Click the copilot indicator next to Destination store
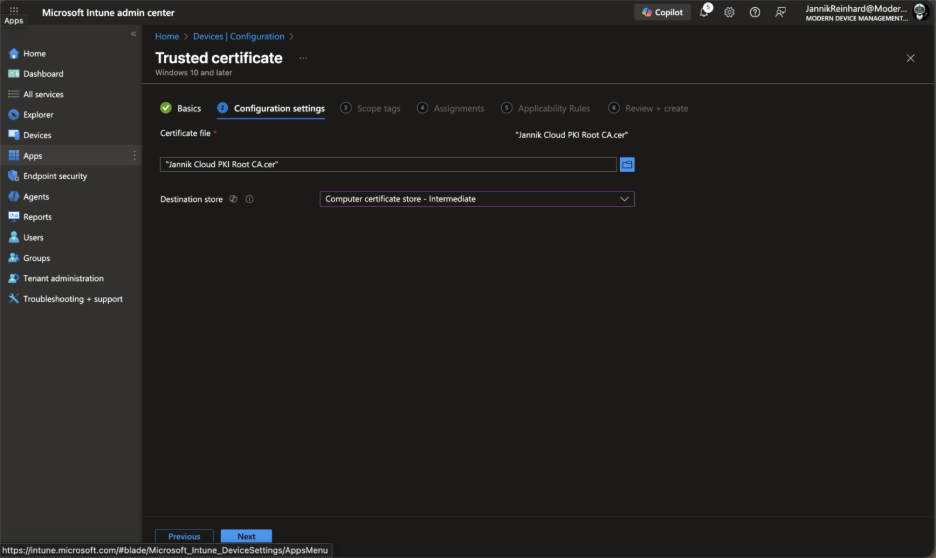 pyautogui.click(x=233, y=199)
